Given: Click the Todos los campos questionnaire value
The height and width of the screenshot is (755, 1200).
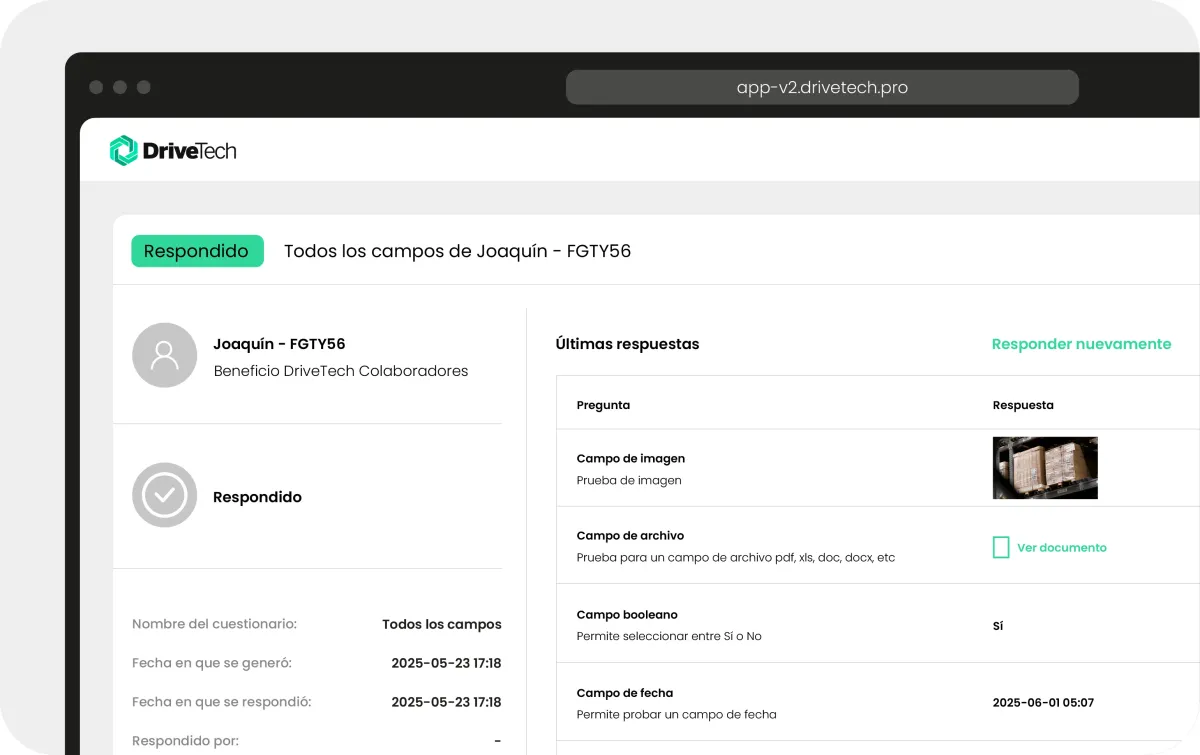Looking at the screenshot, I should point(442,624).
